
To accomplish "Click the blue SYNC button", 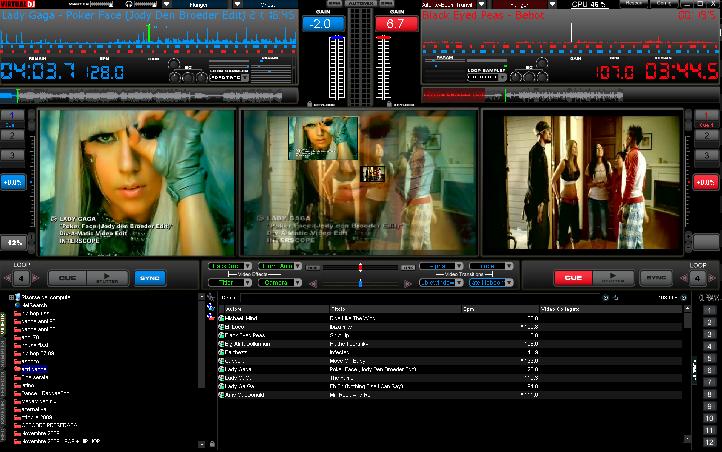I will pos(150,278).
